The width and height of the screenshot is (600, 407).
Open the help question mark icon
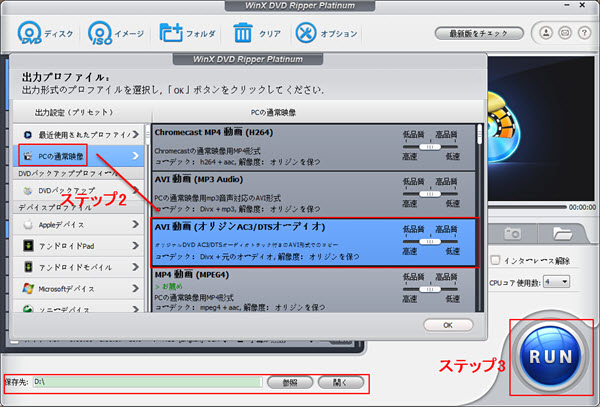click(x=584, y=33)
